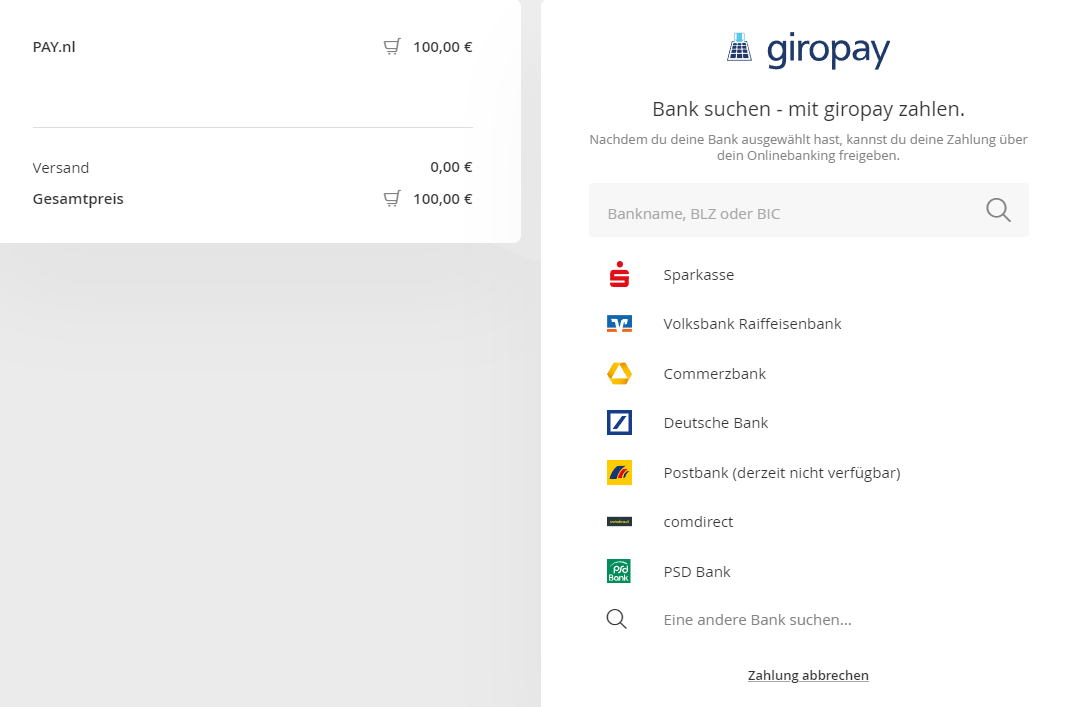Focus the 'Bankname, BLZ oder BIC' search field
1065x707 pixels.
click(808, 210)
